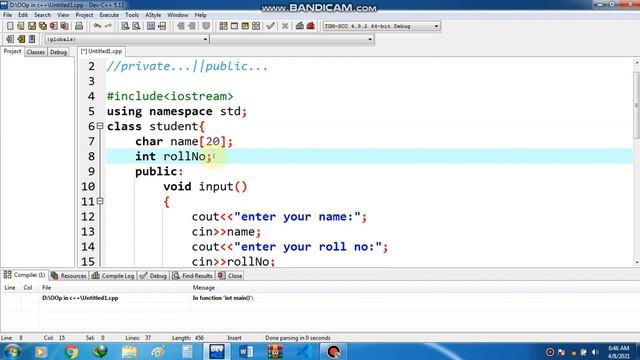Open the View menu
Image resolution: width=640 pixels, height=360 pixels.
pos(63,15)
